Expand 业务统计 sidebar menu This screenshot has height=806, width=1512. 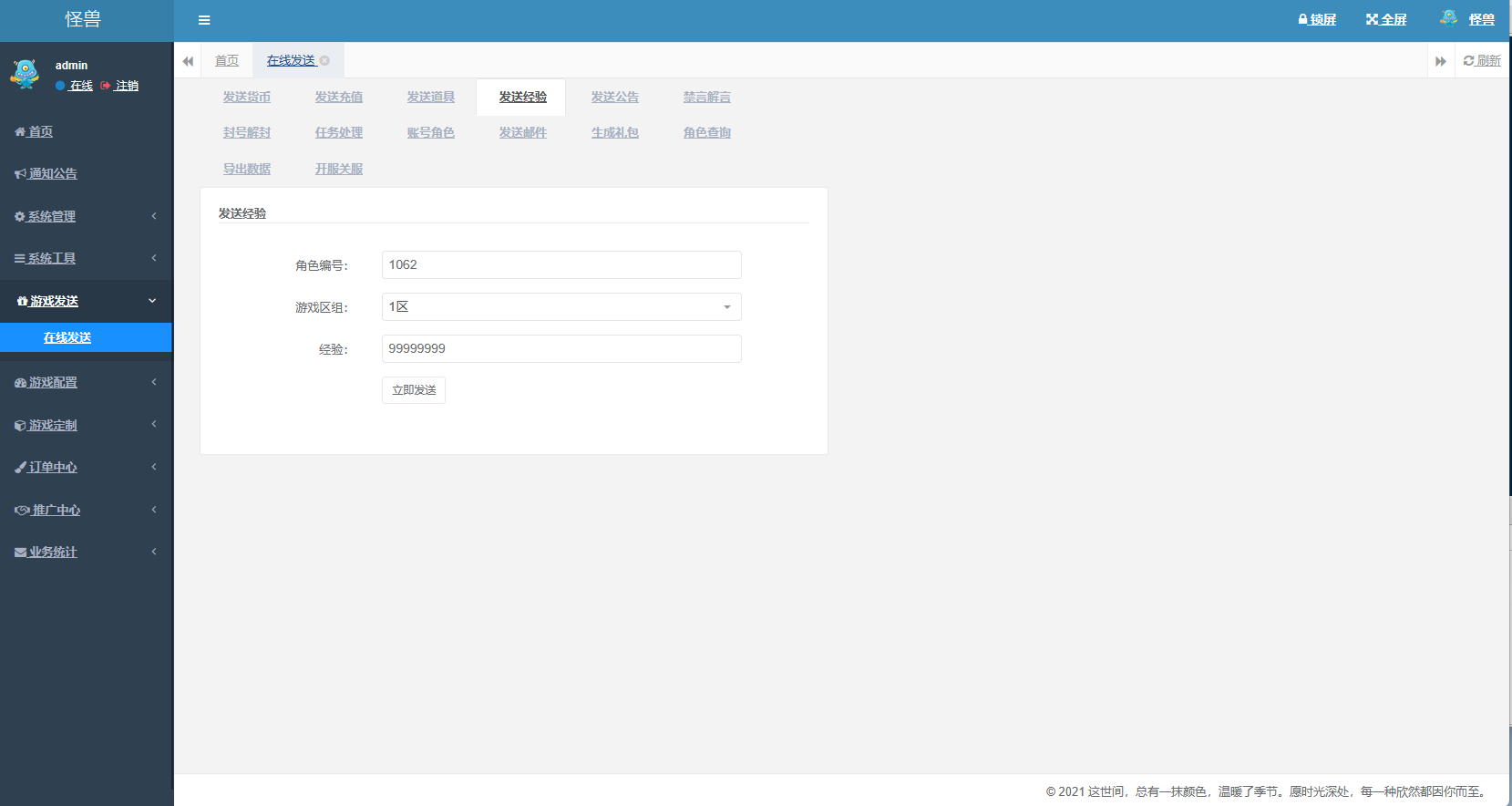86,553
